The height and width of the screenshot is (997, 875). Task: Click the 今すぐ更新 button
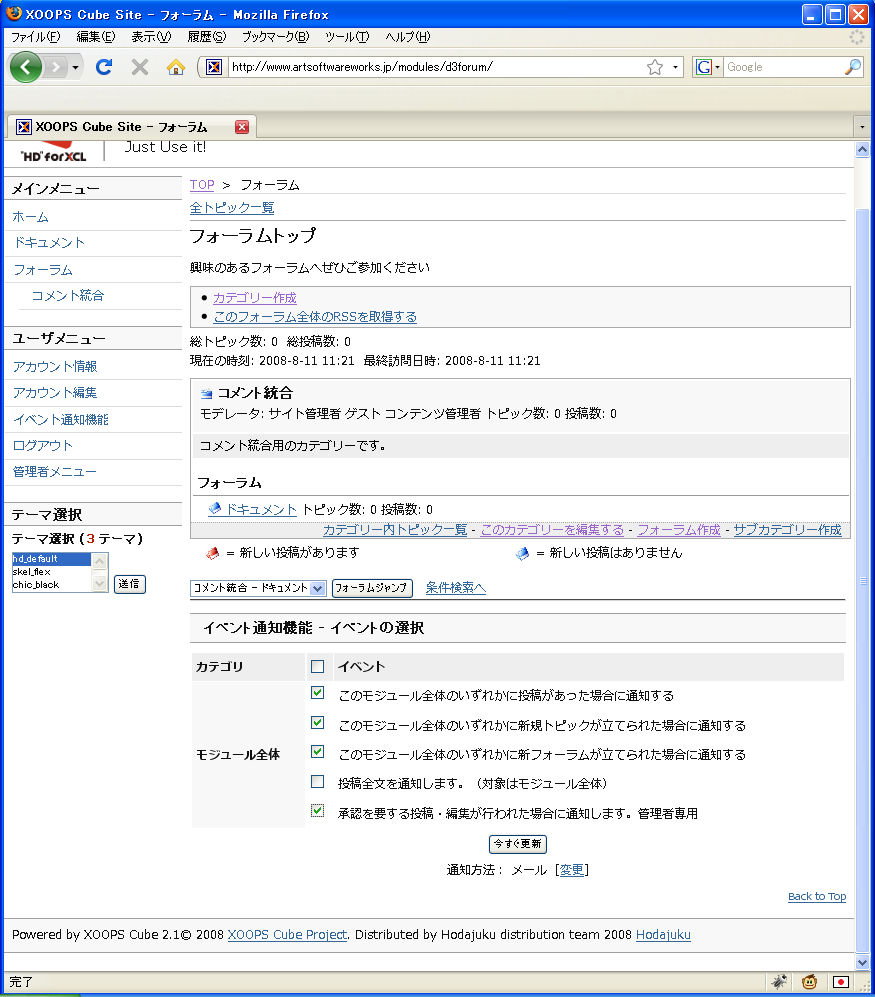pyautogui.click(x=517, y=844)
